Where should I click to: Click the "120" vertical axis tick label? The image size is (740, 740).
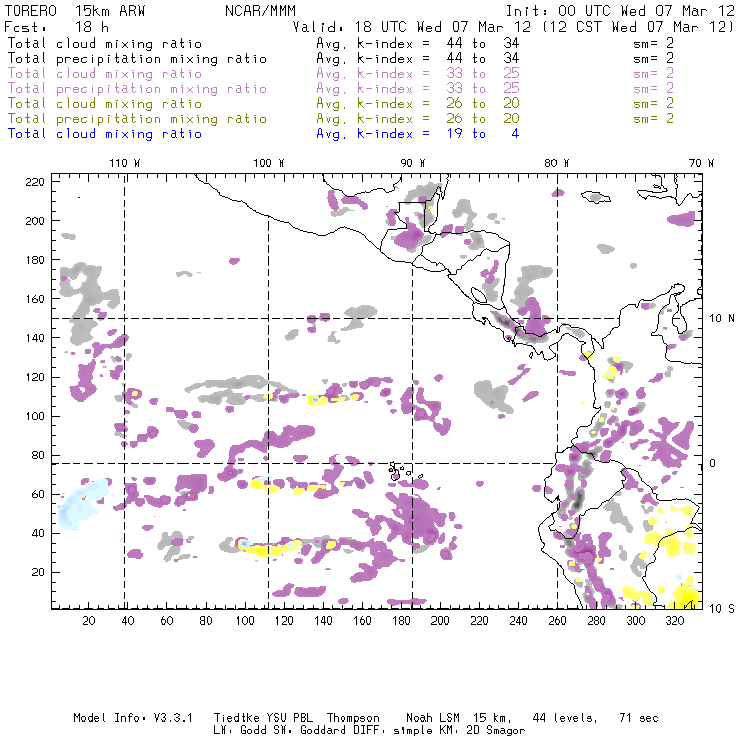click(35, 377)
